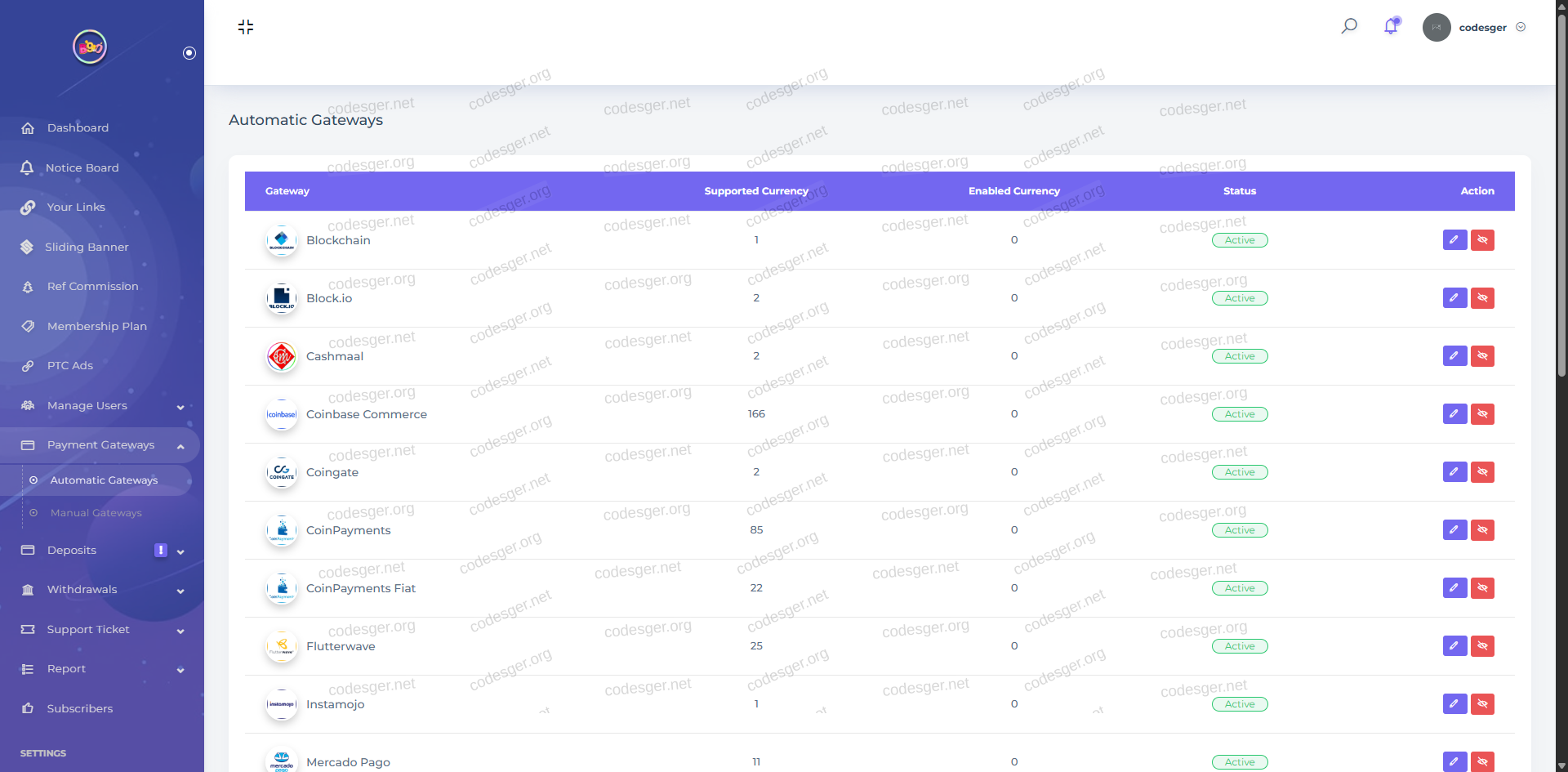Click the fullscreen collapse icon
1568x772 pixels.
[x=246, y=27]
